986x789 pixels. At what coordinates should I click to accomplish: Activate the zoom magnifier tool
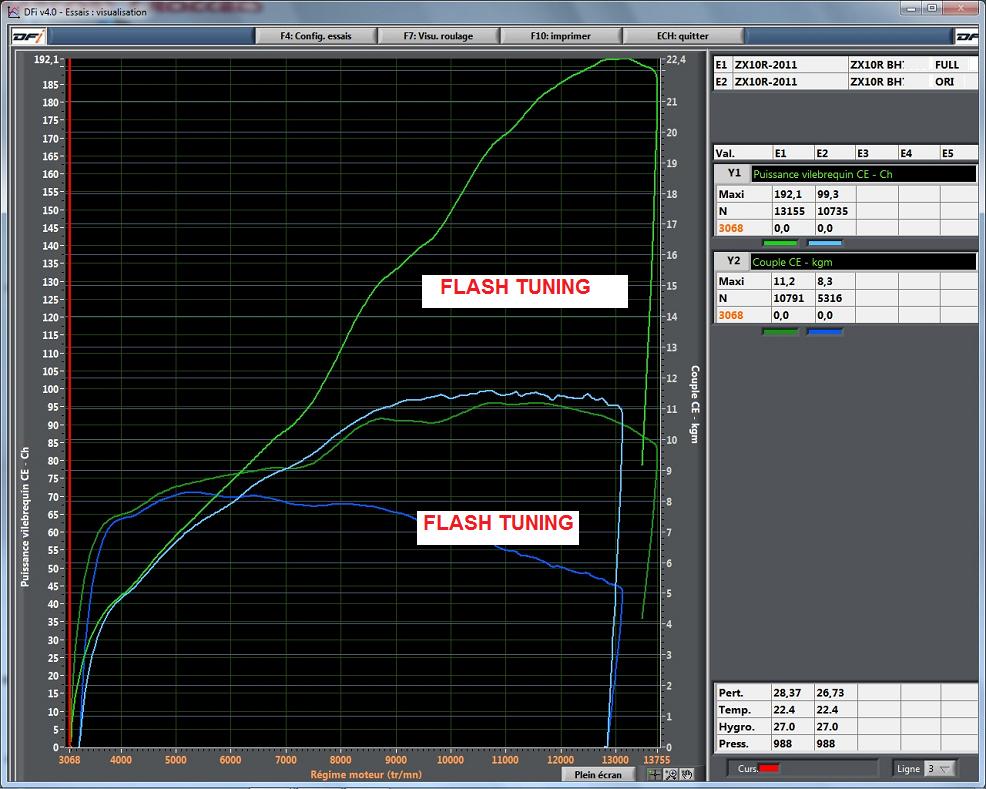click(x=671, y=774)
